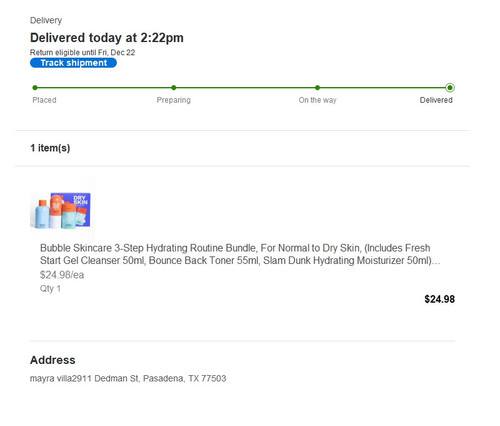500x426 pixels.
Task: Click the Track shipment button
Action: click(73, 63)
